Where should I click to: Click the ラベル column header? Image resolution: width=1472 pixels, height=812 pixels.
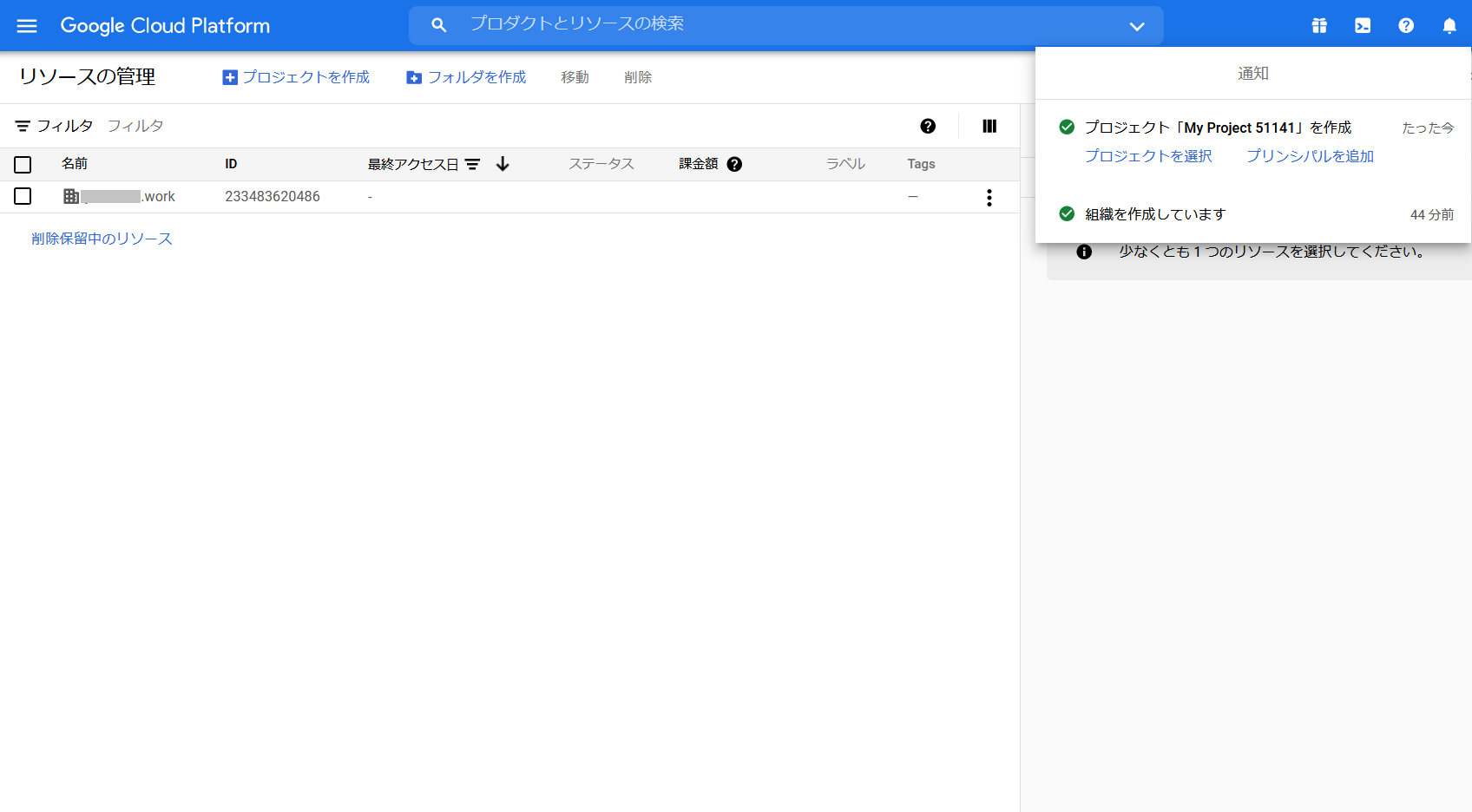tap(845, 164)
